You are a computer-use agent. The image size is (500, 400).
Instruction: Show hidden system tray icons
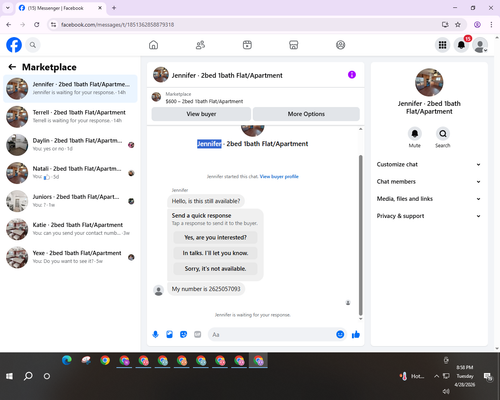[x=436, y=376]
